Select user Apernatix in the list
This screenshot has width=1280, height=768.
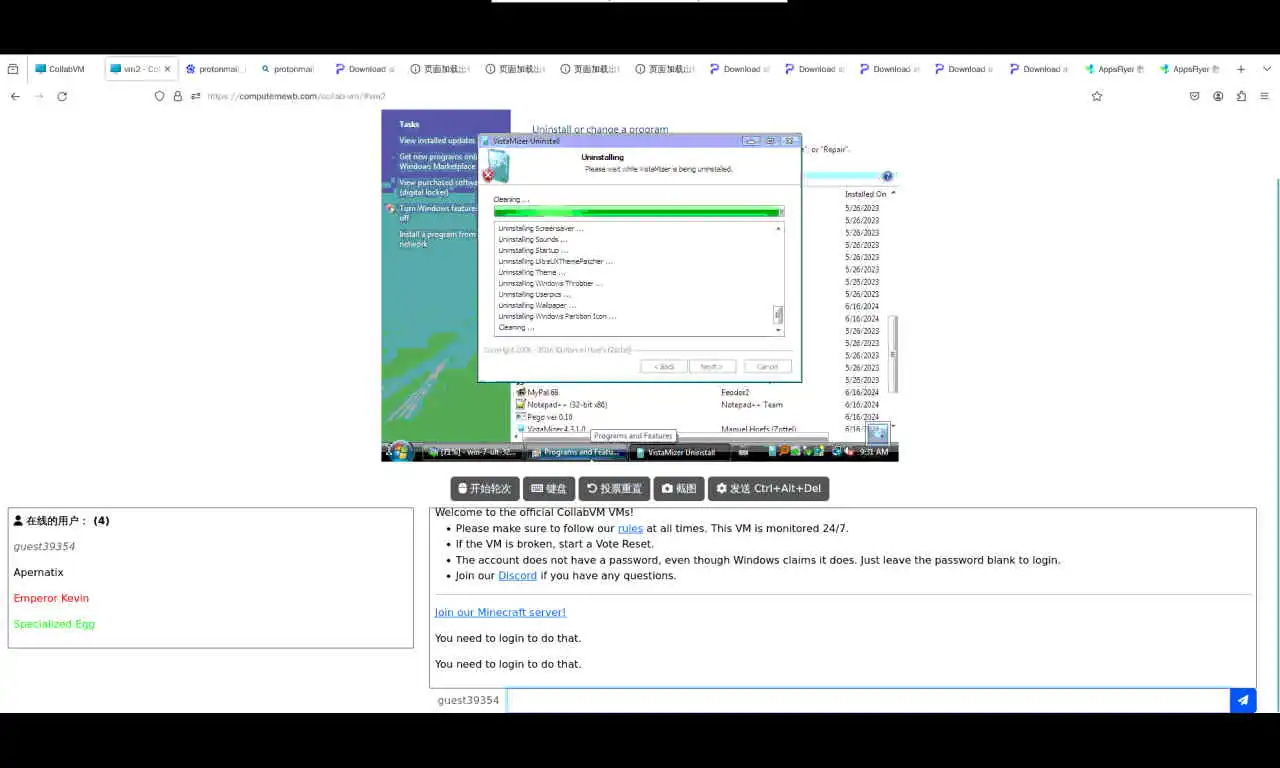pos(38,572)
